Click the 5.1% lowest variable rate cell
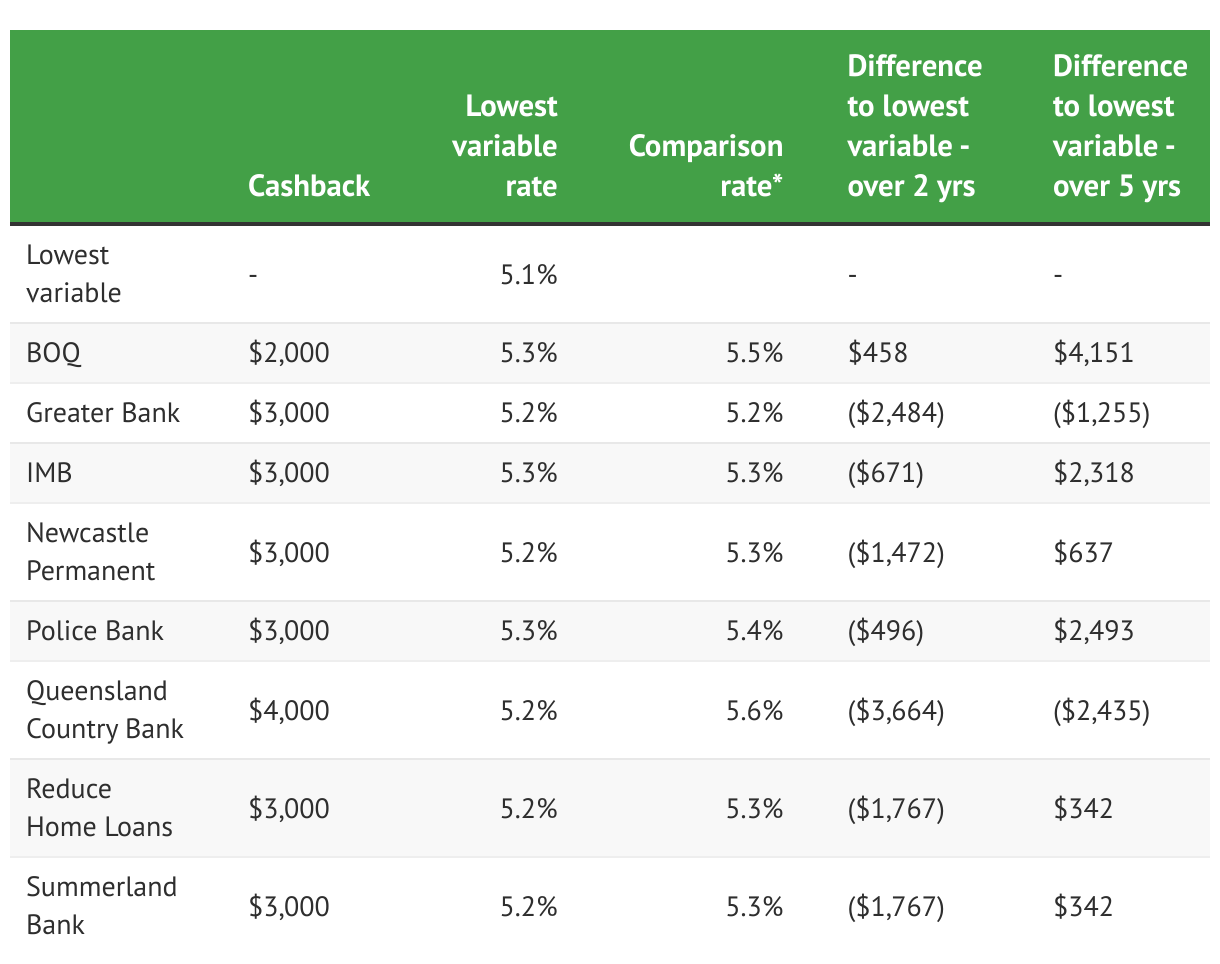 pos(528,274)
